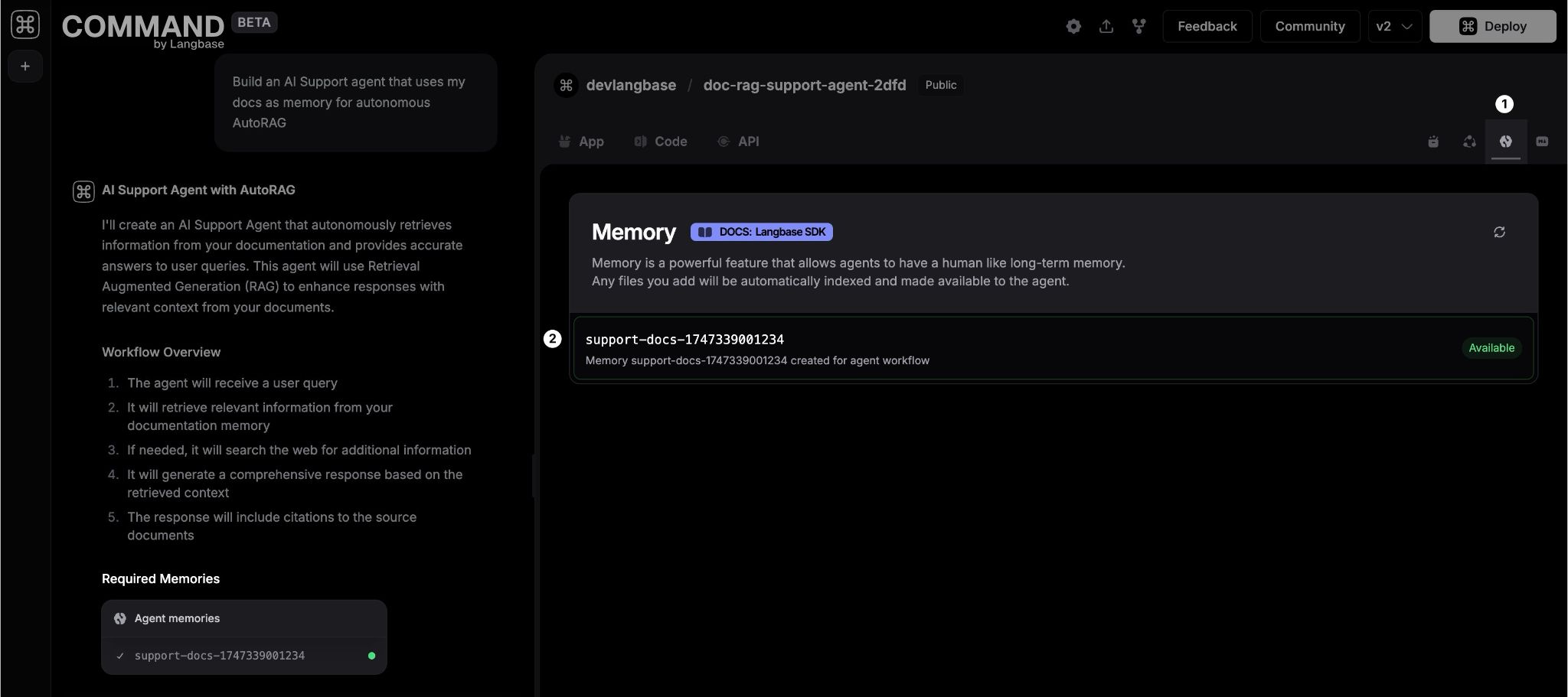
Task: Open the support-docs-1747339001234 memory row
Action: (x=1053, y=349)
